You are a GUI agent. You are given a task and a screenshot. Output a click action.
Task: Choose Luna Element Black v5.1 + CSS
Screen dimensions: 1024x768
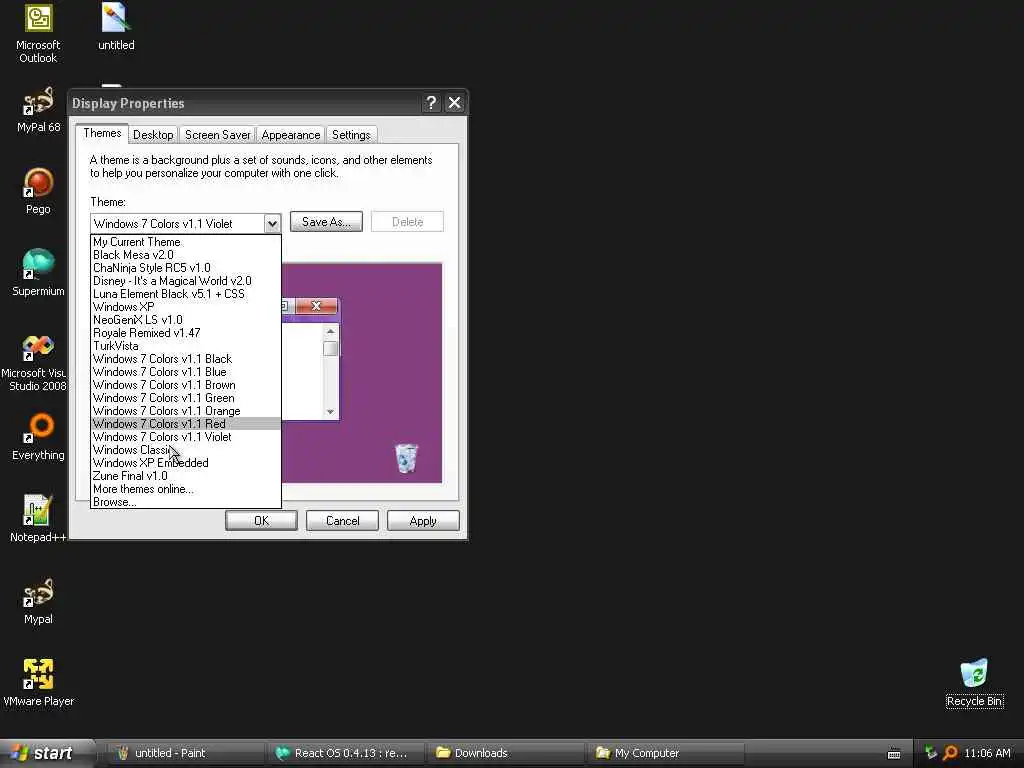pyautogui.click(x=186, y=294)
